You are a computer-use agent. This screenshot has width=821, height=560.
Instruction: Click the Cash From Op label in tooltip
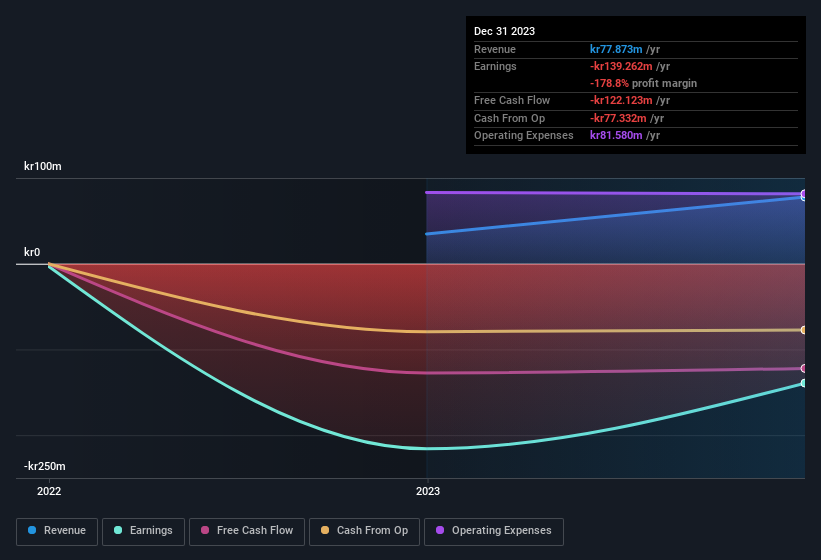[x=509, y=118]
